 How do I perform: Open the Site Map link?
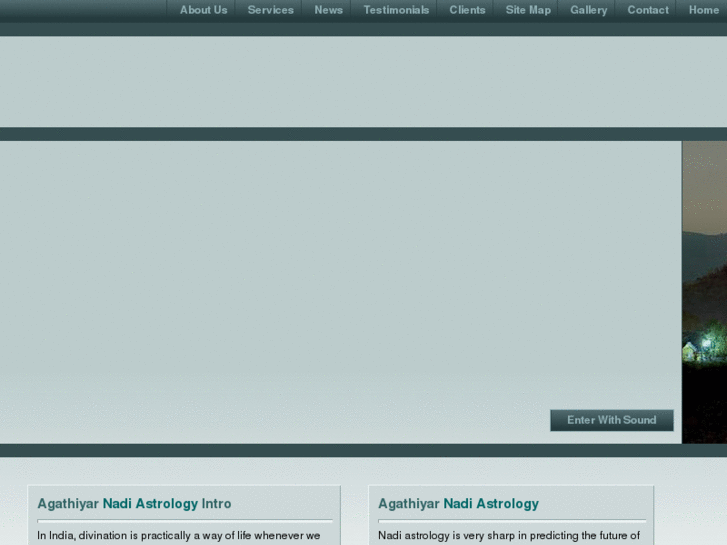click(528, 10)
